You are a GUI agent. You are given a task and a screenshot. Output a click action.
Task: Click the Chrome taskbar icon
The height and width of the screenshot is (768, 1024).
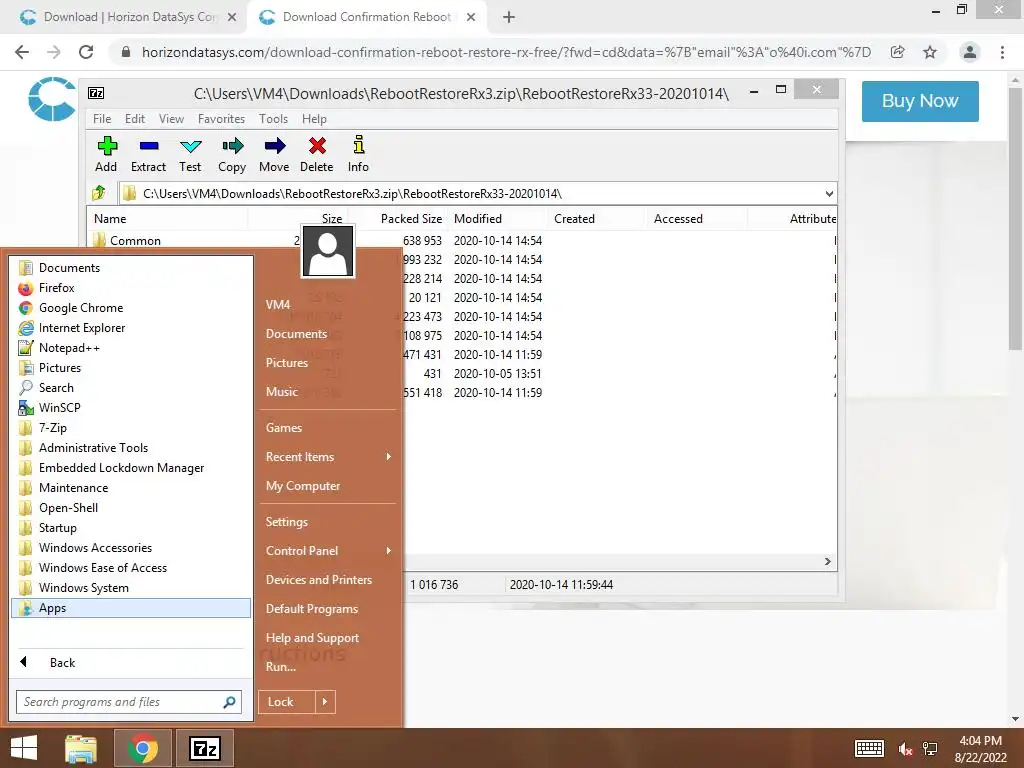(x=143, y=748)
